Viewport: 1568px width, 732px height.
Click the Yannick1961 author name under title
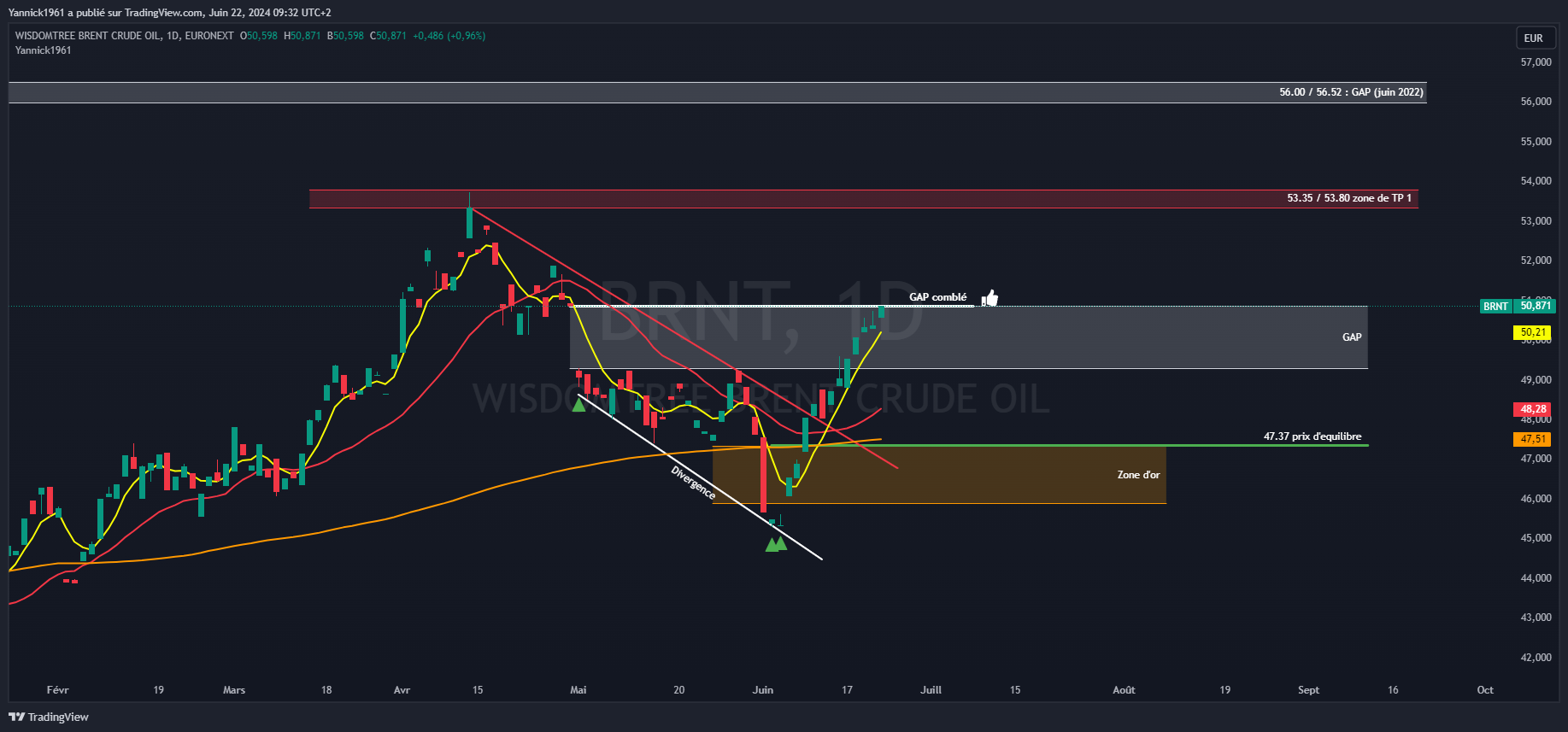[x=43, y=50]
